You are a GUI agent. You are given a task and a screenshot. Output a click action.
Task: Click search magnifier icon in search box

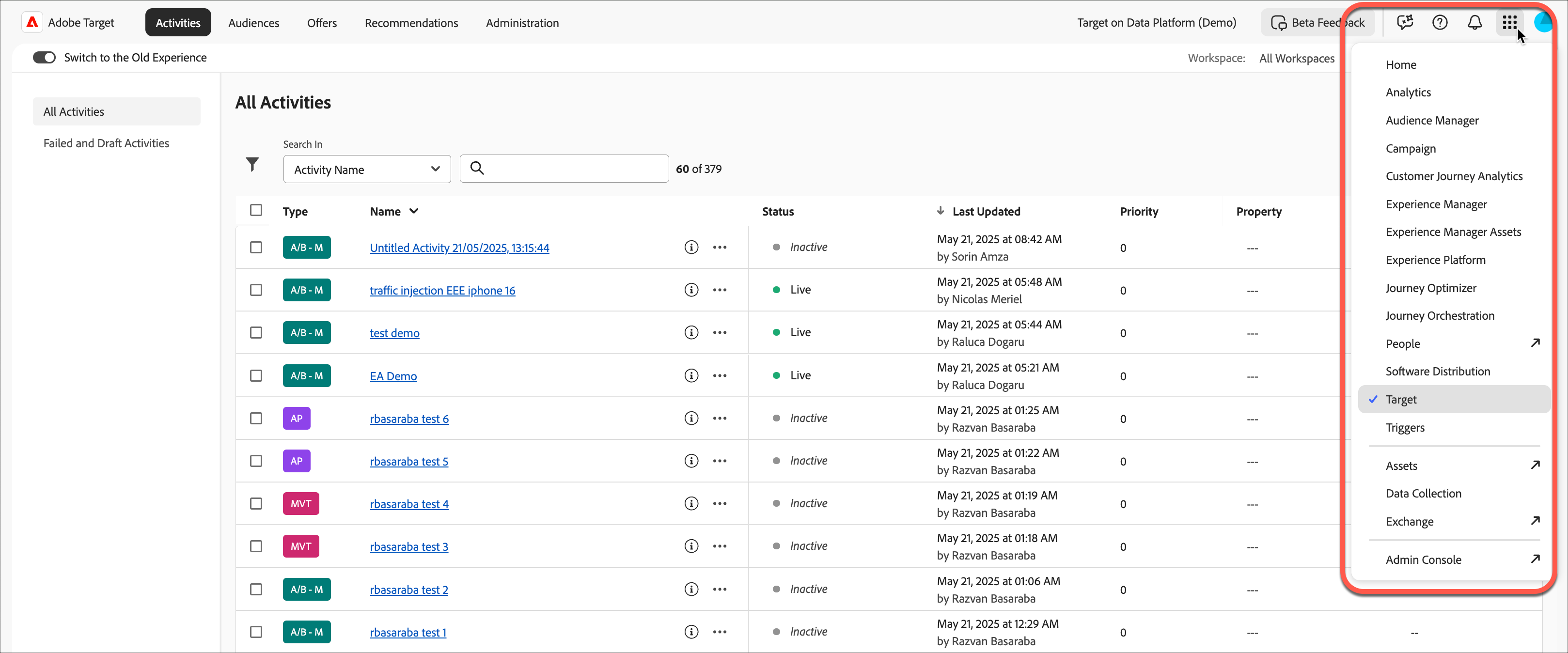[477, 169]
